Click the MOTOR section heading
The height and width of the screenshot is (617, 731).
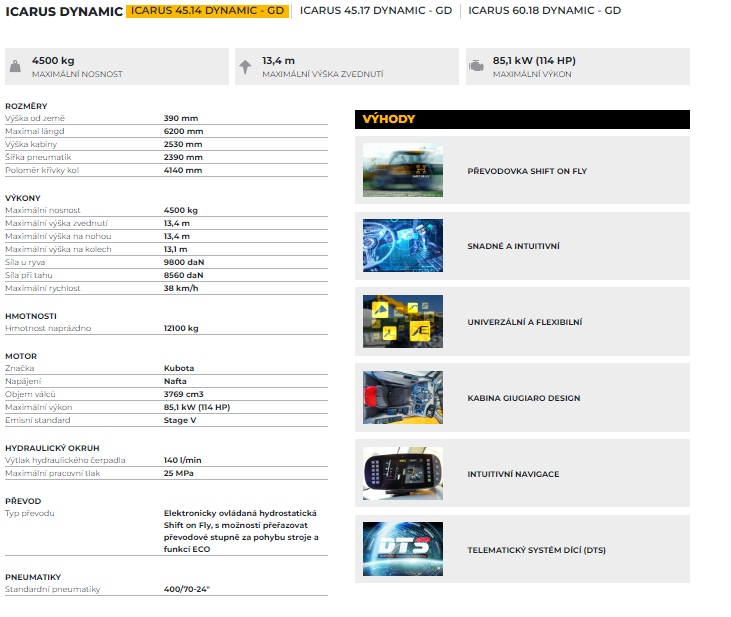21,356
